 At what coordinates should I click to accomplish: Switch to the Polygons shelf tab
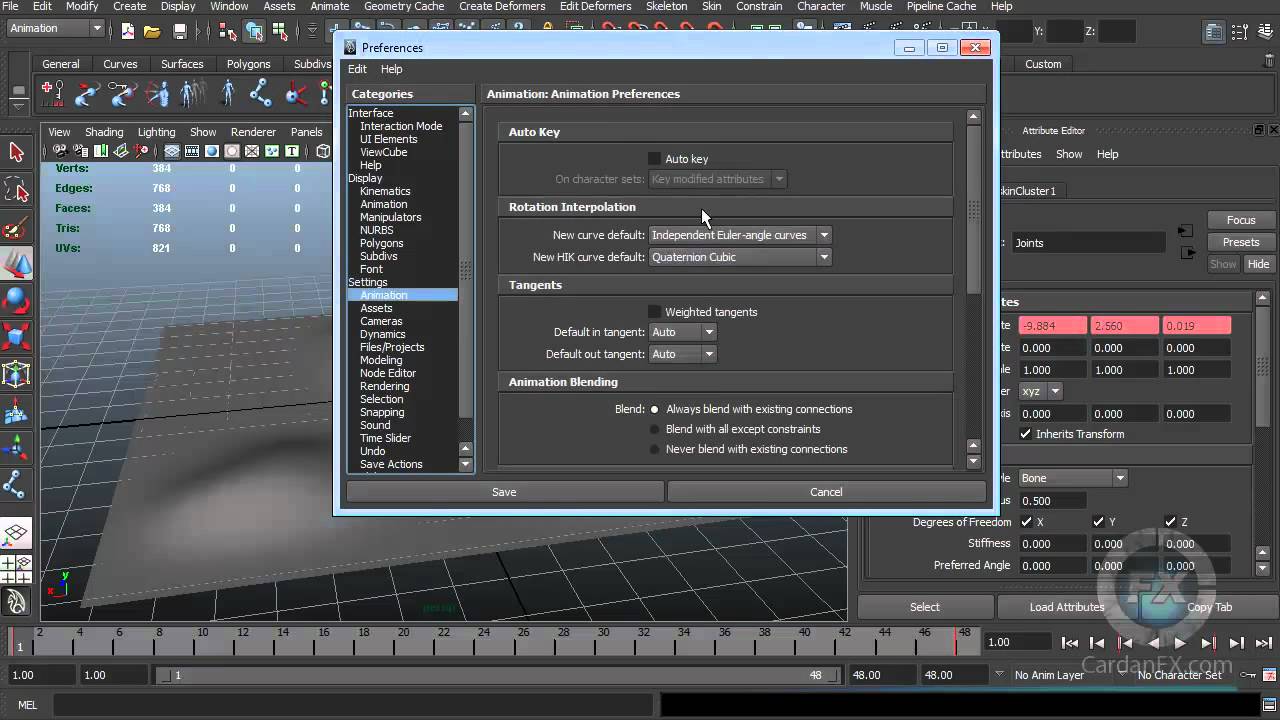(248, 64)
